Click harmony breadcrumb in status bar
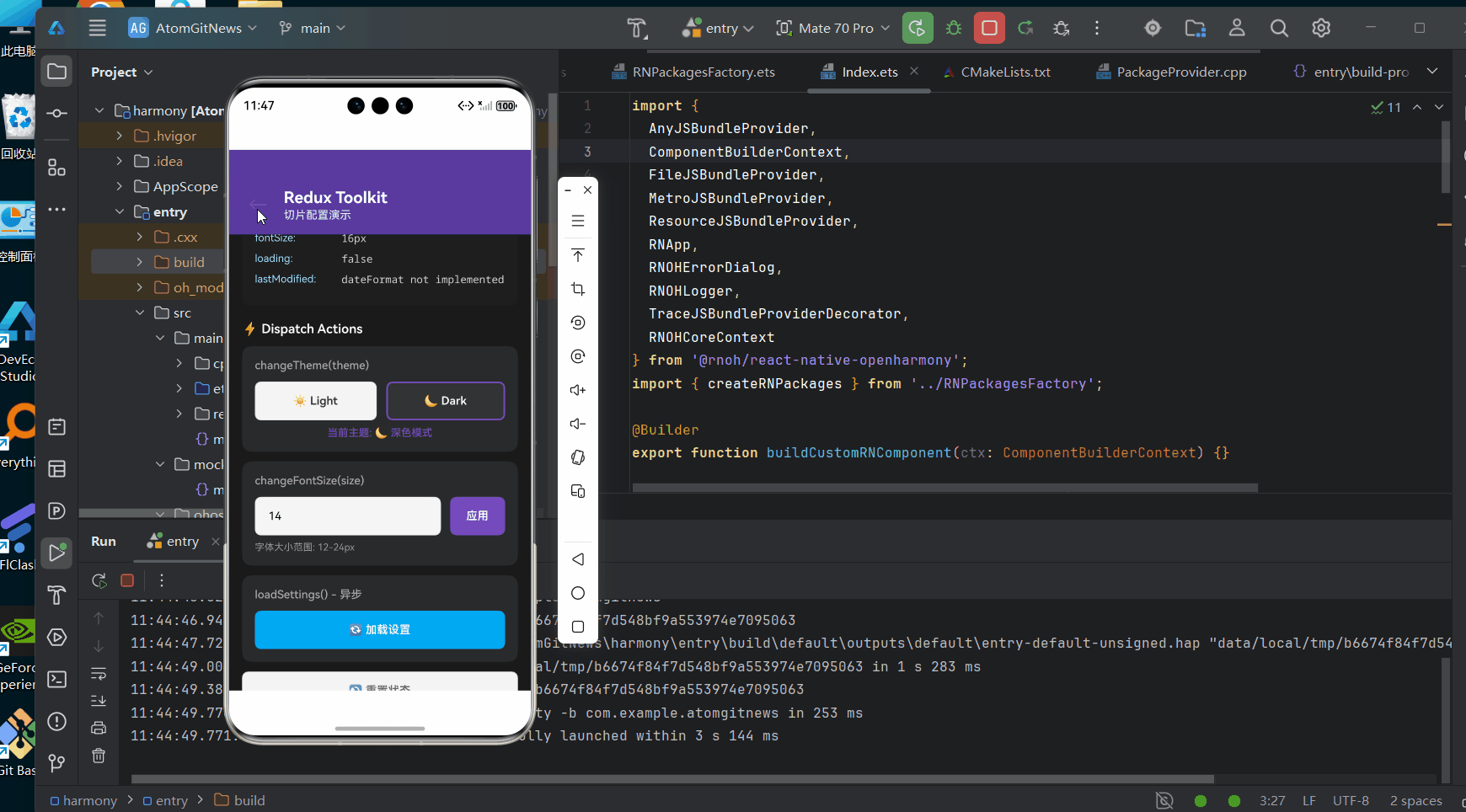 tap(83, 800)
